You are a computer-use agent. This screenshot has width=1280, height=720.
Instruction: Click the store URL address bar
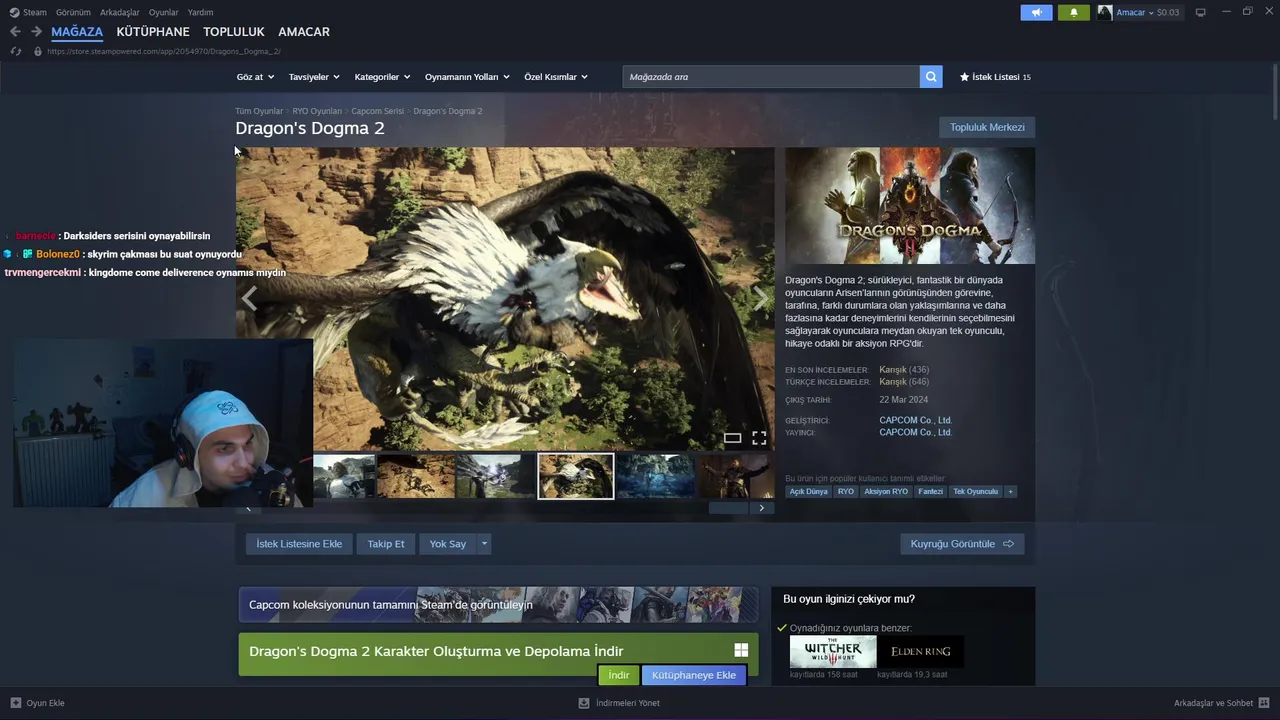(164, 51)
